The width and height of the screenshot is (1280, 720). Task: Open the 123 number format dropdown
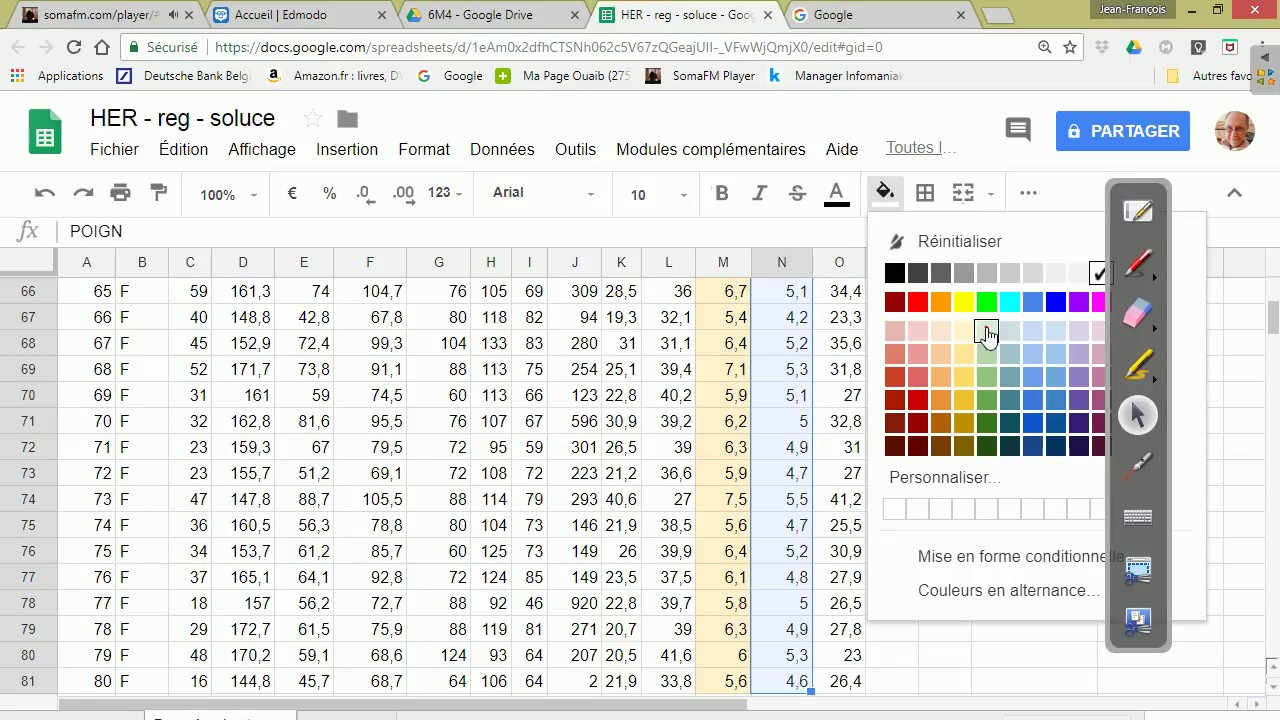pos(446,193)
